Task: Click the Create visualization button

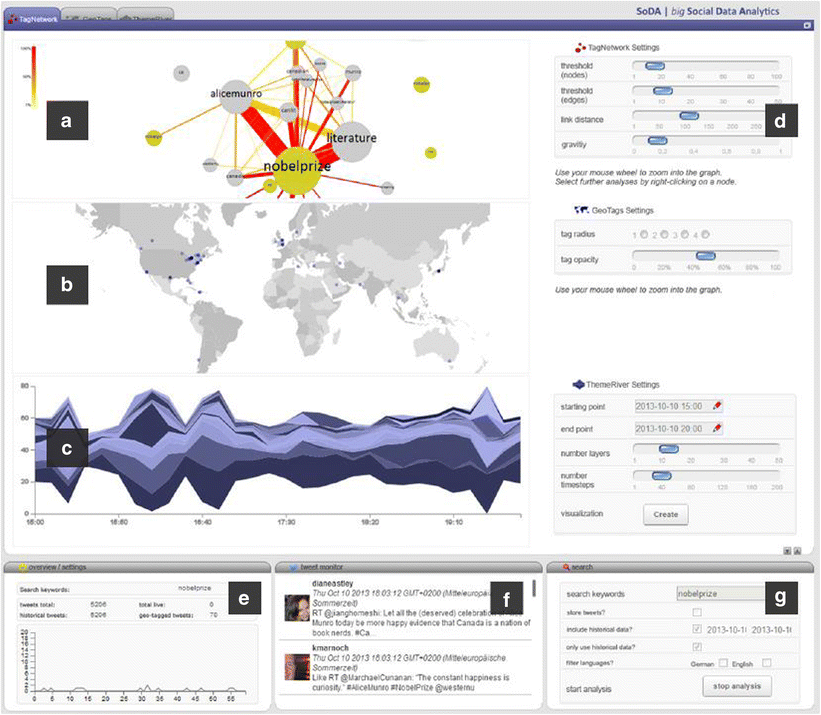Action: pyautogui.click(x=665, y=515)
